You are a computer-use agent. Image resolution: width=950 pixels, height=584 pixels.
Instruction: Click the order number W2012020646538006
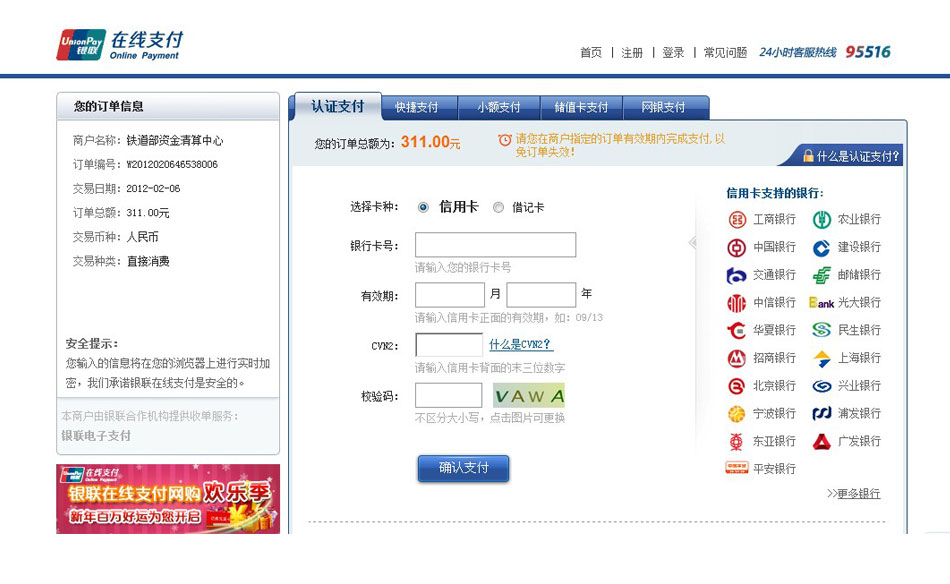pyautogui.click(x=172, y=165)
